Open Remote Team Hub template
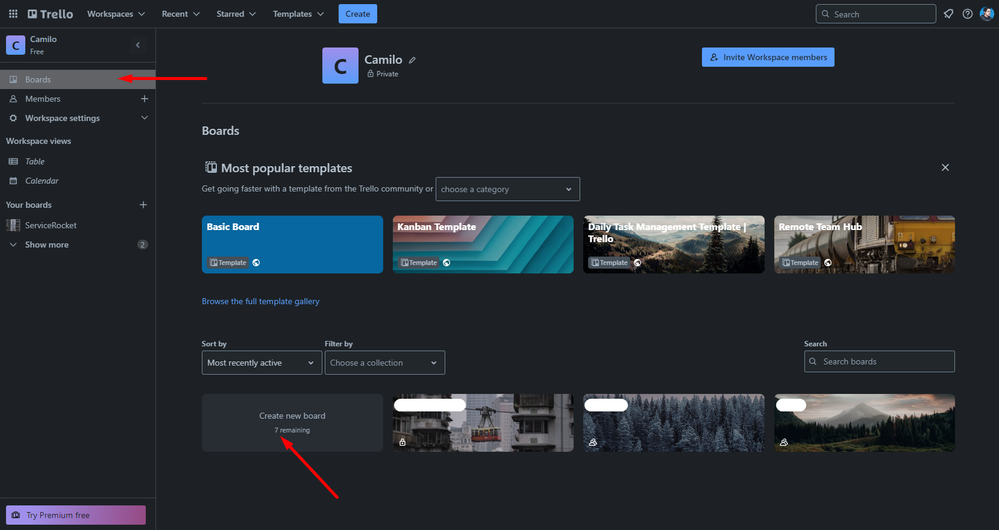The image size is (999, 530). pos(865,244)
